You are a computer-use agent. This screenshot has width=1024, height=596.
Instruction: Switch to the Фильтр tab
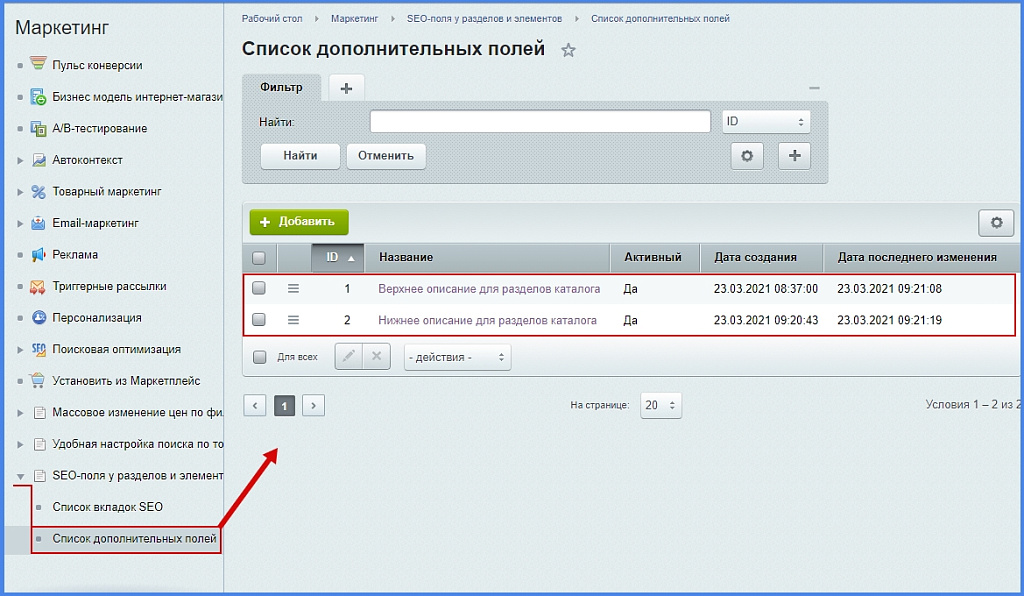coord(281,86)
